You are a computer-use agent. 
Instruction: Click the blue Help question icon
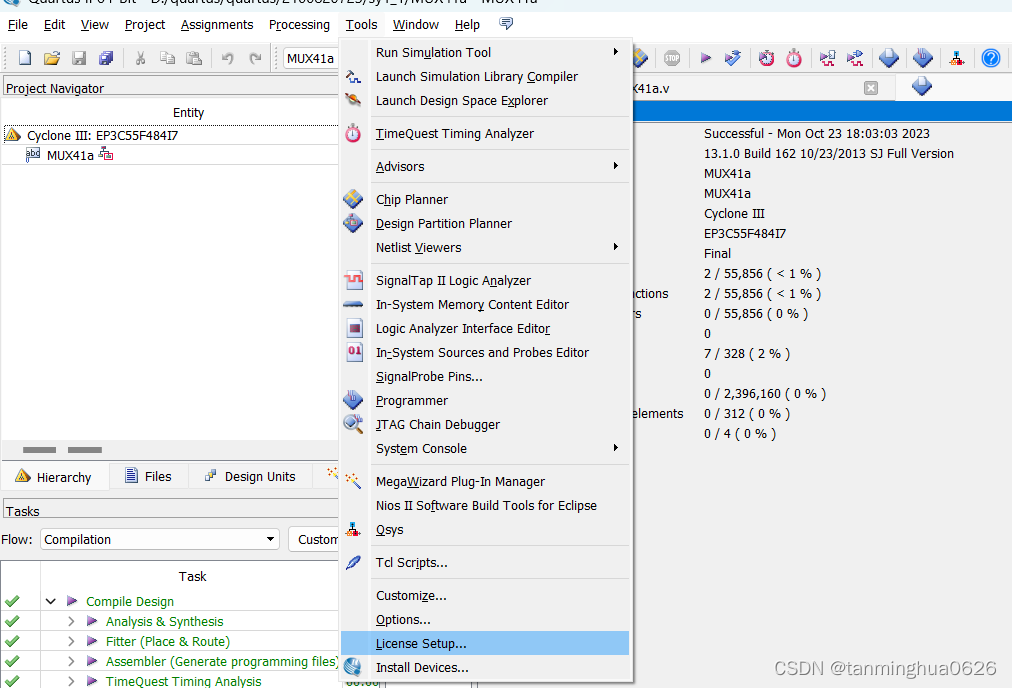[991, 58]
